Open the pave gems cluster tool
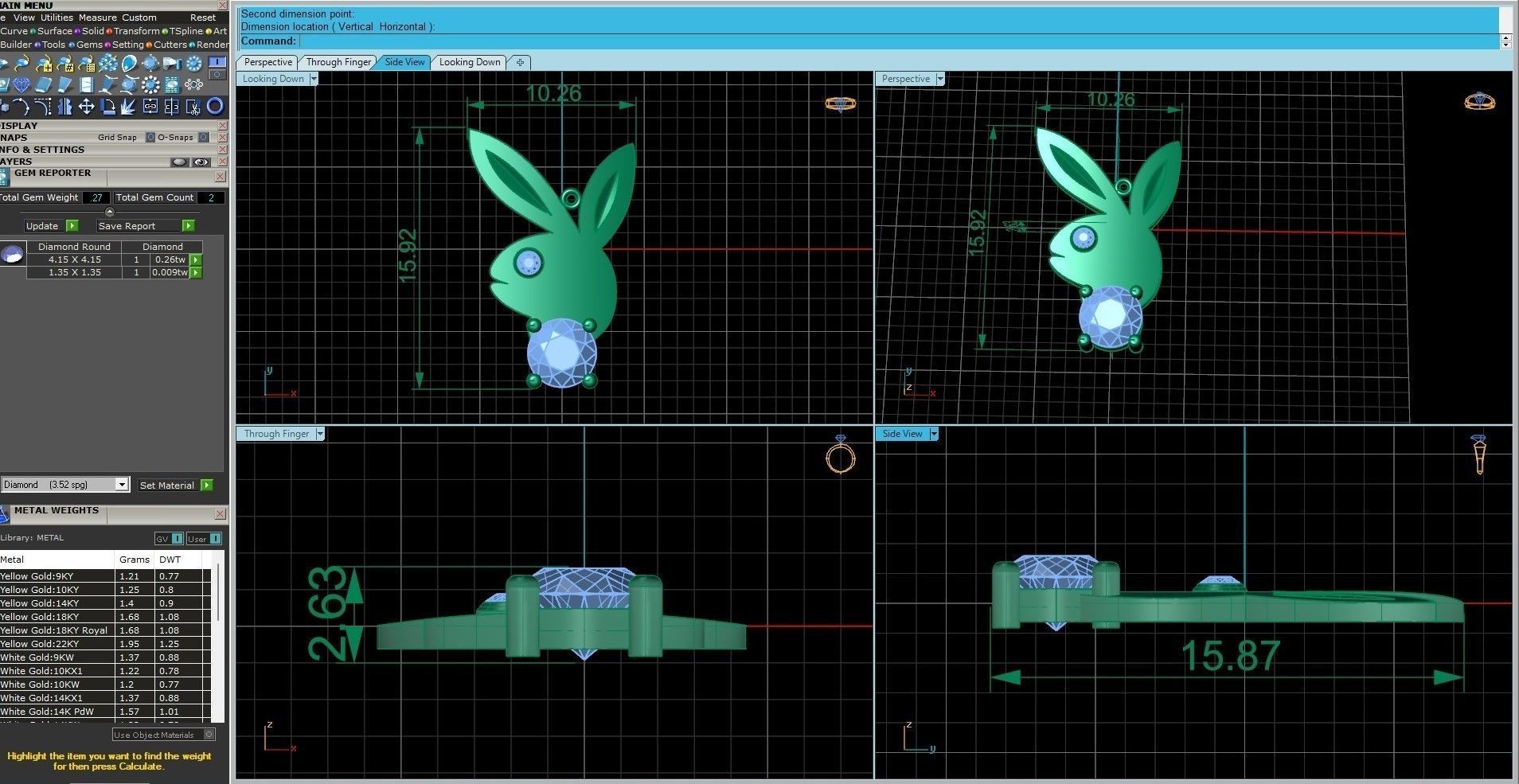The image size is (1519, 784). (107, 63)
